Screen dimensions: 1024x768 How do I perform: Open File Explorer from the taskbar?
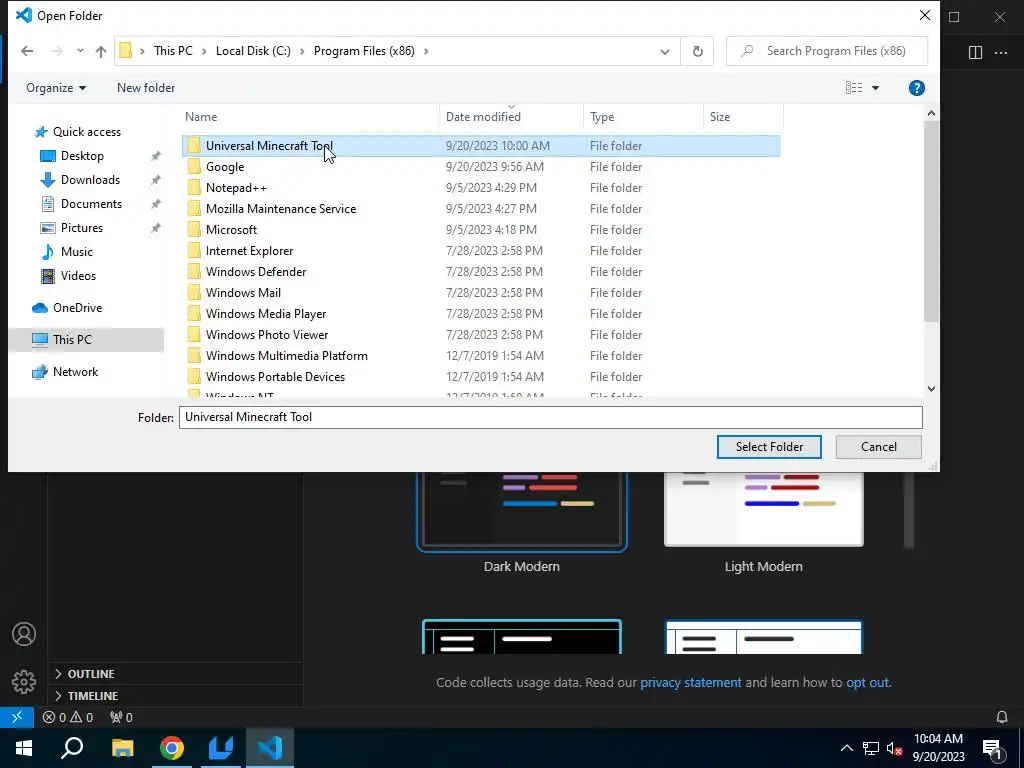tap(122, 748)
